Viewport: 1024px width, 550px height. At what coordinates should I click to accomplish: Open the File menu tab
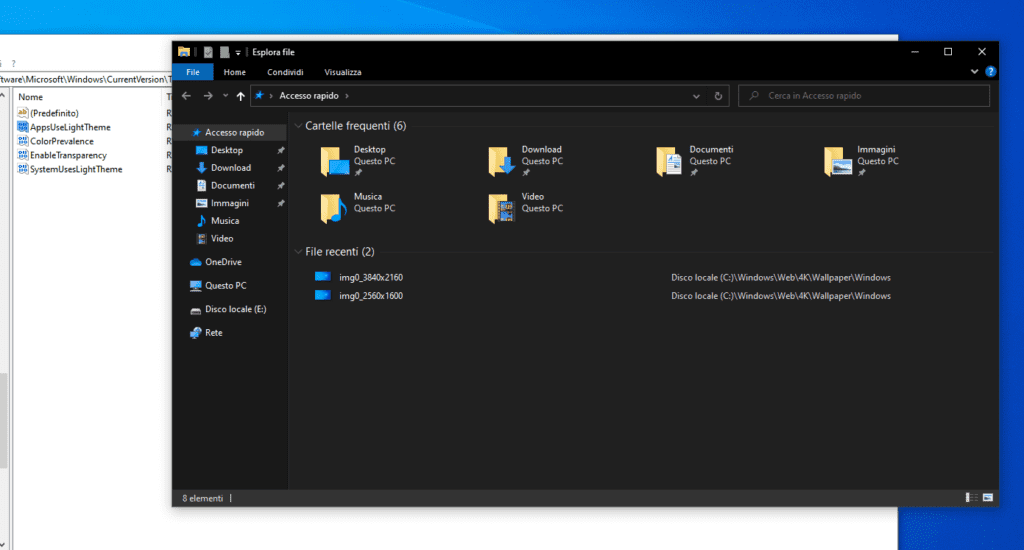(x=192, y=72)
